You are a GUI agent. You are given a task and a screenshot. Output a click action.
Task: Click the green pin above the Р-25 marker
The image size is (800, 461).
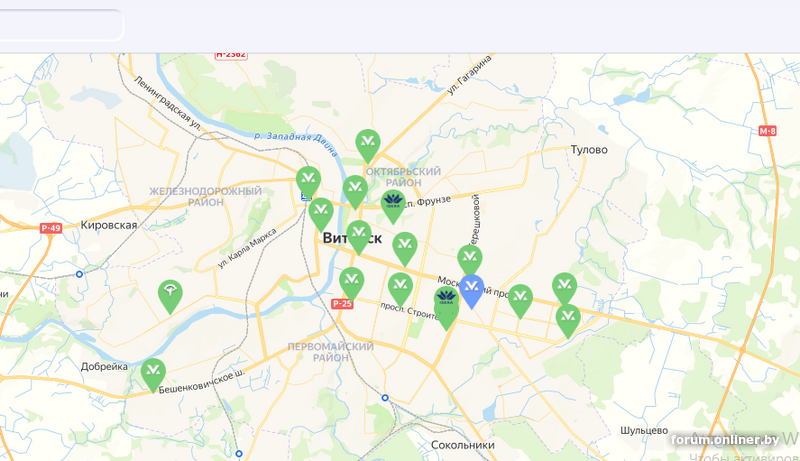(x=352, y=283)
